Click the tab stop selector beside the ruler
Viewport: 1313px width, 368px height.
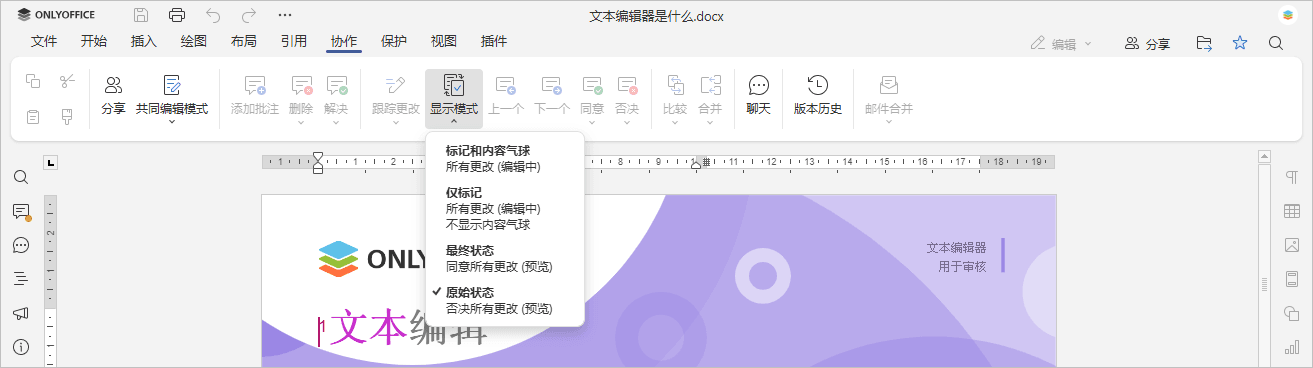coord(51,162)
